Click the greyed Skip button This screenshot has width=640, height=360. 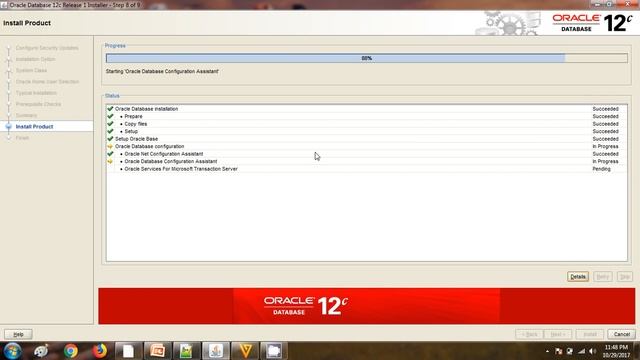[625, 277]
